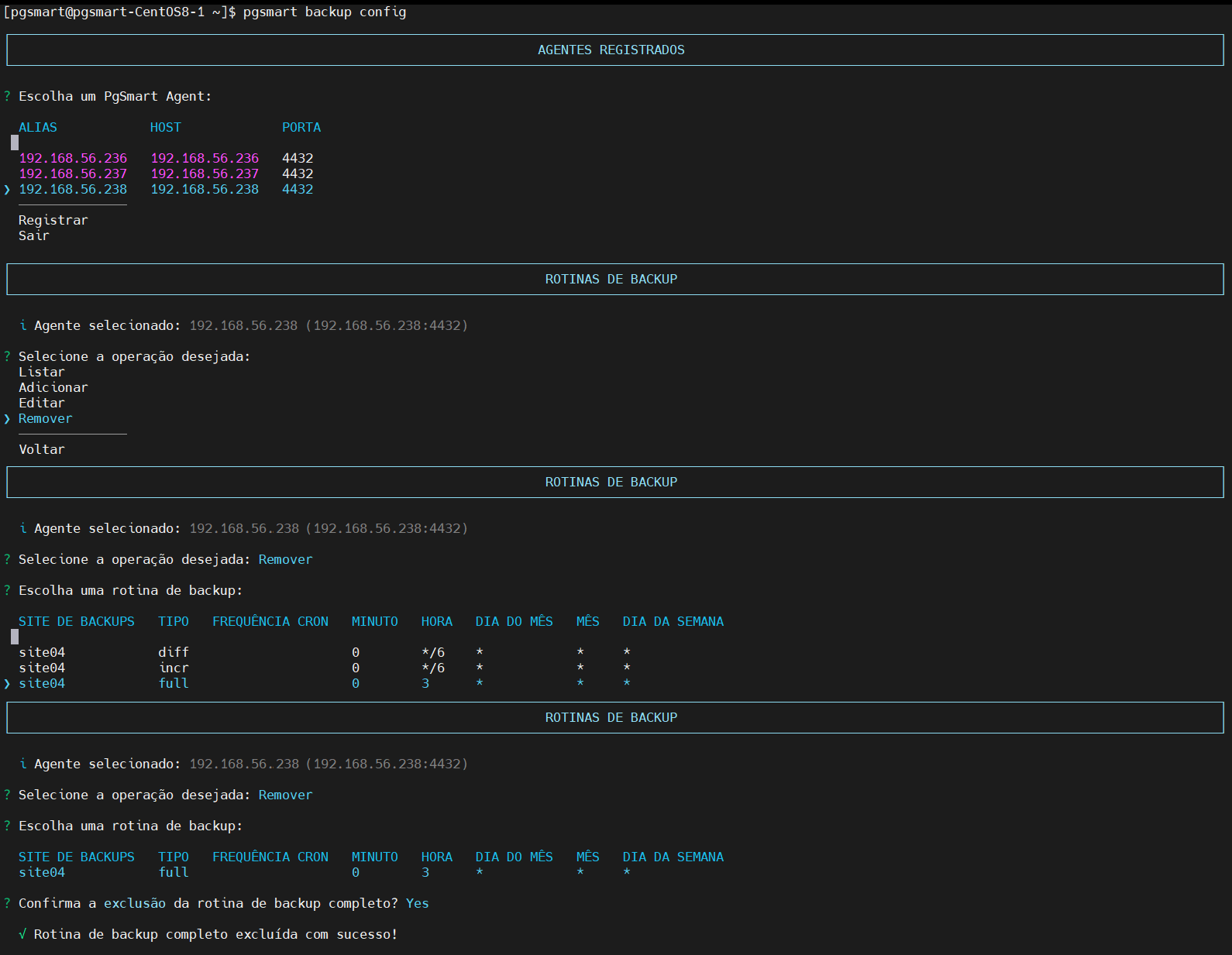This screenshot has height=955, width=1232.
Task: Select the site04 diff backup routine
Action: pyautogui.click(x=325, y=652)
